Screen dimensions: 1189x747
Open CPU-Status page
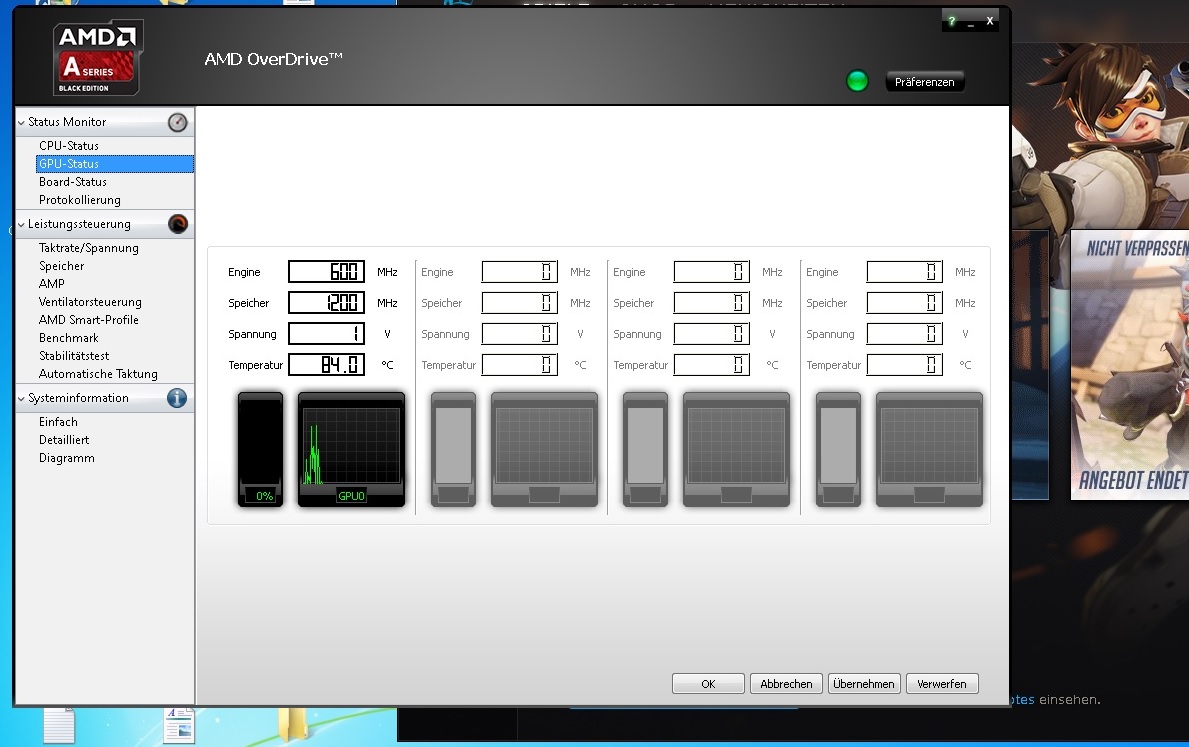(x=69, y=146)
